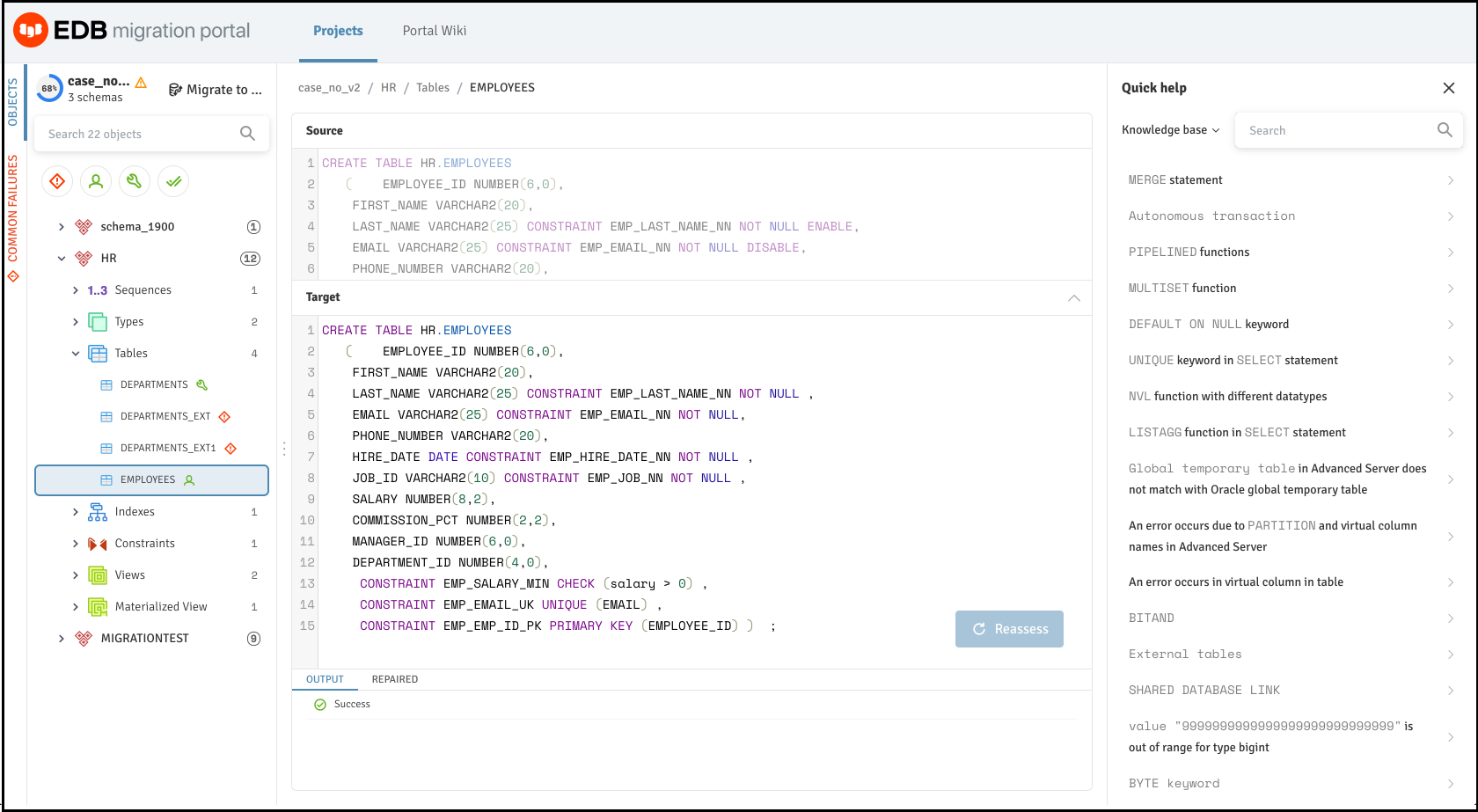The width and height of the screenshot is (1478, 812).
Task: Click the Indexes tree icon
Action: click(x=98, y=512)
